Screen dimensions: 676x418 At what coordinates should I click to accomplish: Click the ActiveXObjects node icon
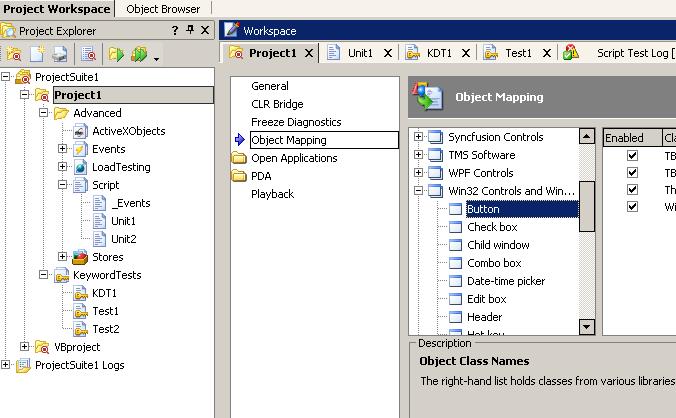(x=80, y=131)
